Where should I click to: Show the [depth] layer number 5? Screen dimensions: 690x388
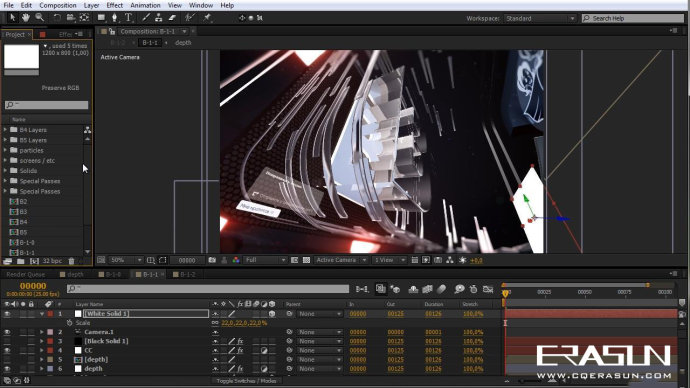click(x=7, y=360)
